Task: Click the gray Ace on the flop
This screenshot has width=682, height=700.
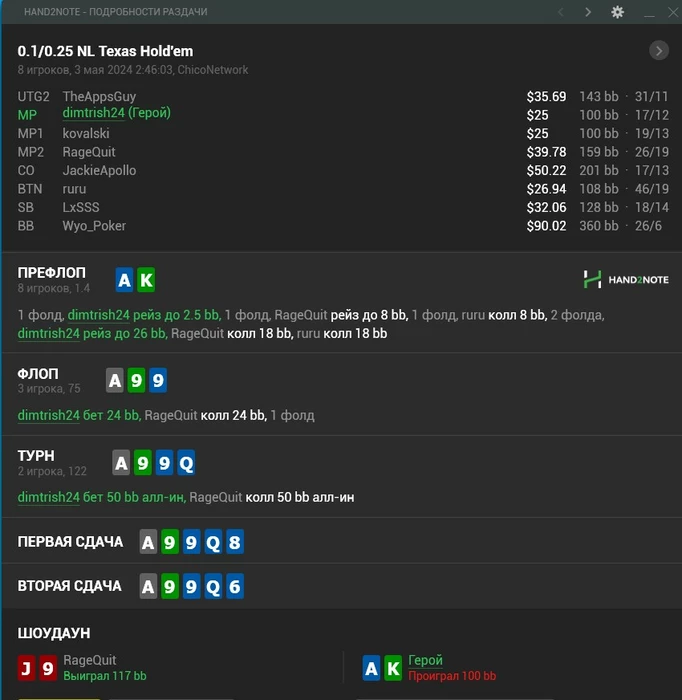Action: coord(115,380)
